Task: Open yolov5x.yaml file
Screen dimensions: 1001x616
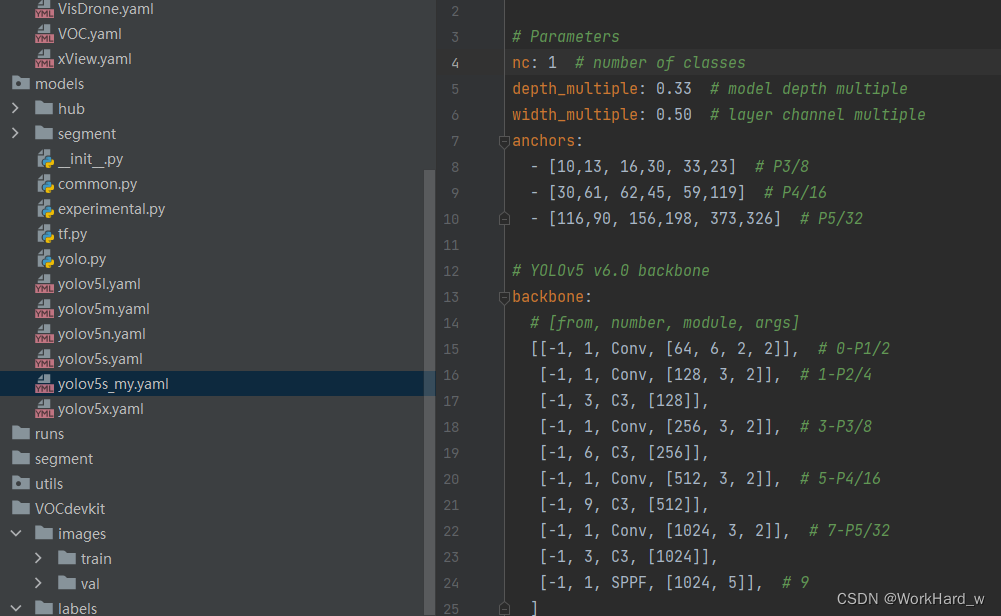Action: click(100, 409)
